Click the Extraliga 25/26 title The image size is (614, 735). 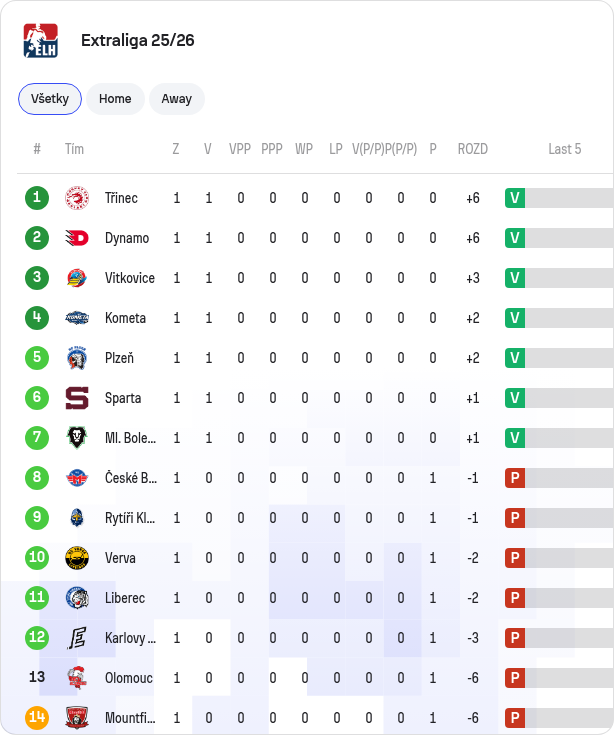138,41
